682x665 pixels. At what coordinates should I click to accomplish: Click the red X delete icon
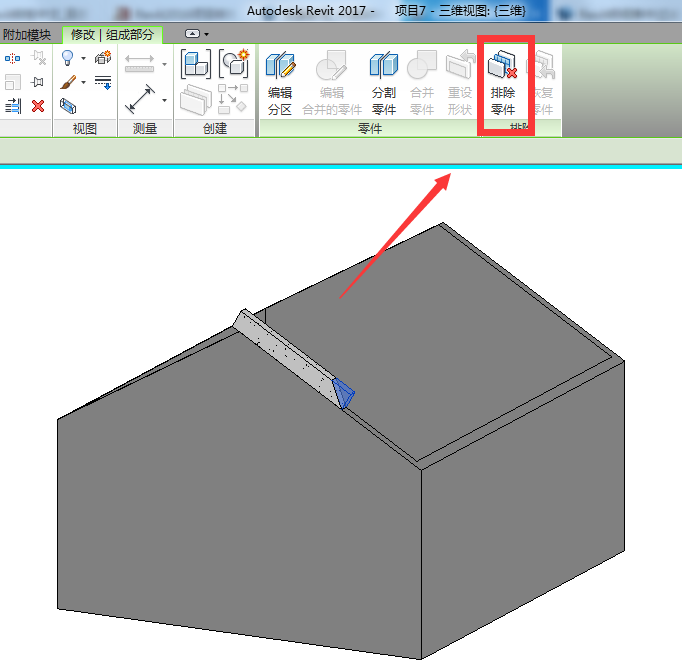38,105
